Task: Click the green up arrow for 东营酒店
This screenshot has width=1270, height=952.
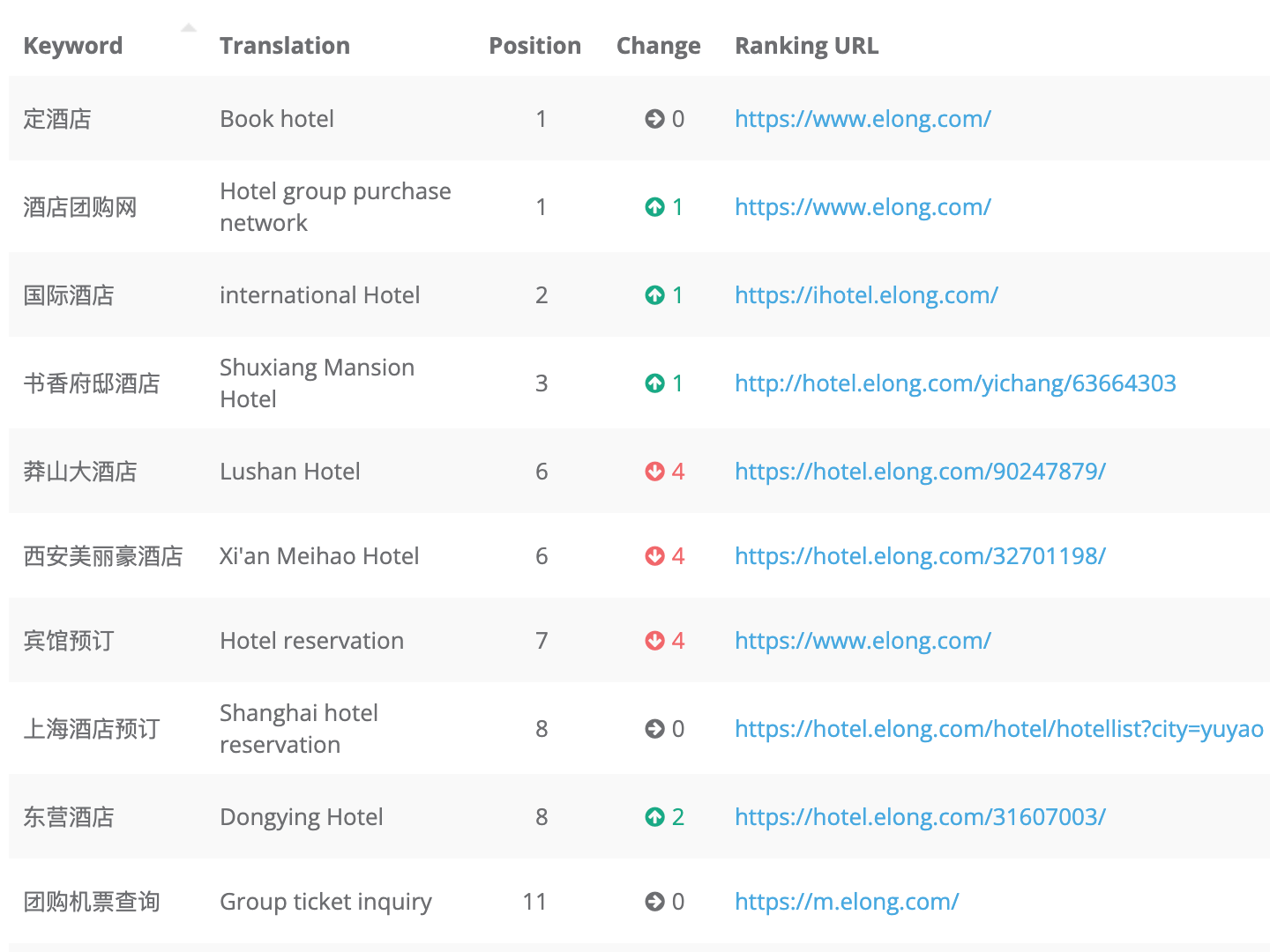Action: click(654, 817)
